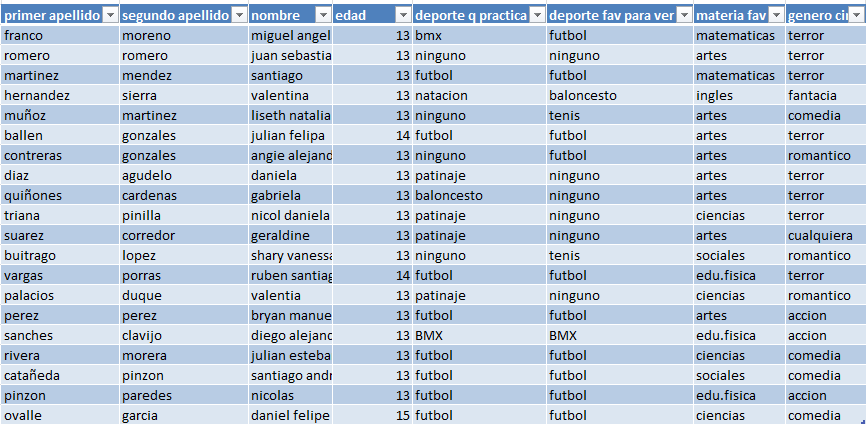Click the fantacia genre cell
This screenshot has height=424, width=866.
point(824,95)
